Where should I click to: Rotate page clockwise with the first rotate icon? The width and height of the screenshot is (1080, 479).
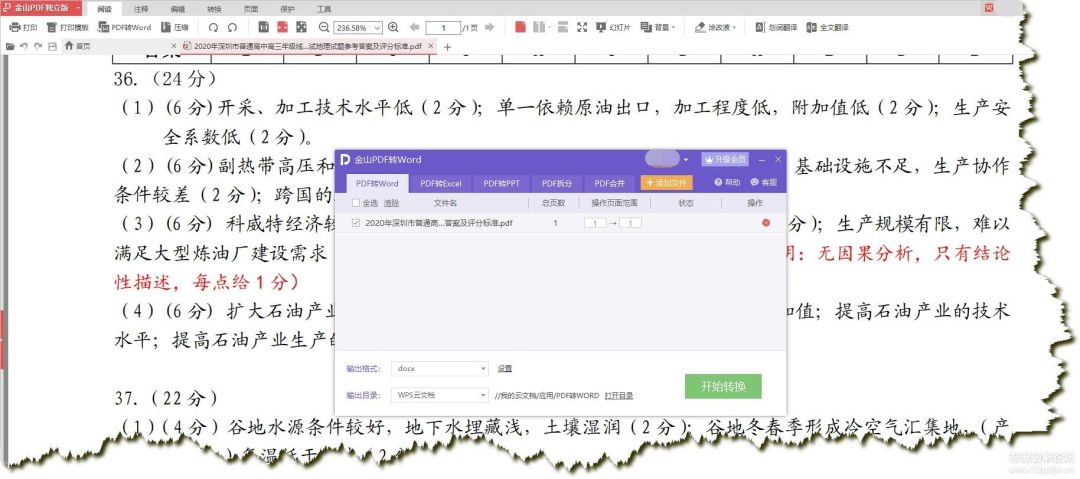[214, 28]
